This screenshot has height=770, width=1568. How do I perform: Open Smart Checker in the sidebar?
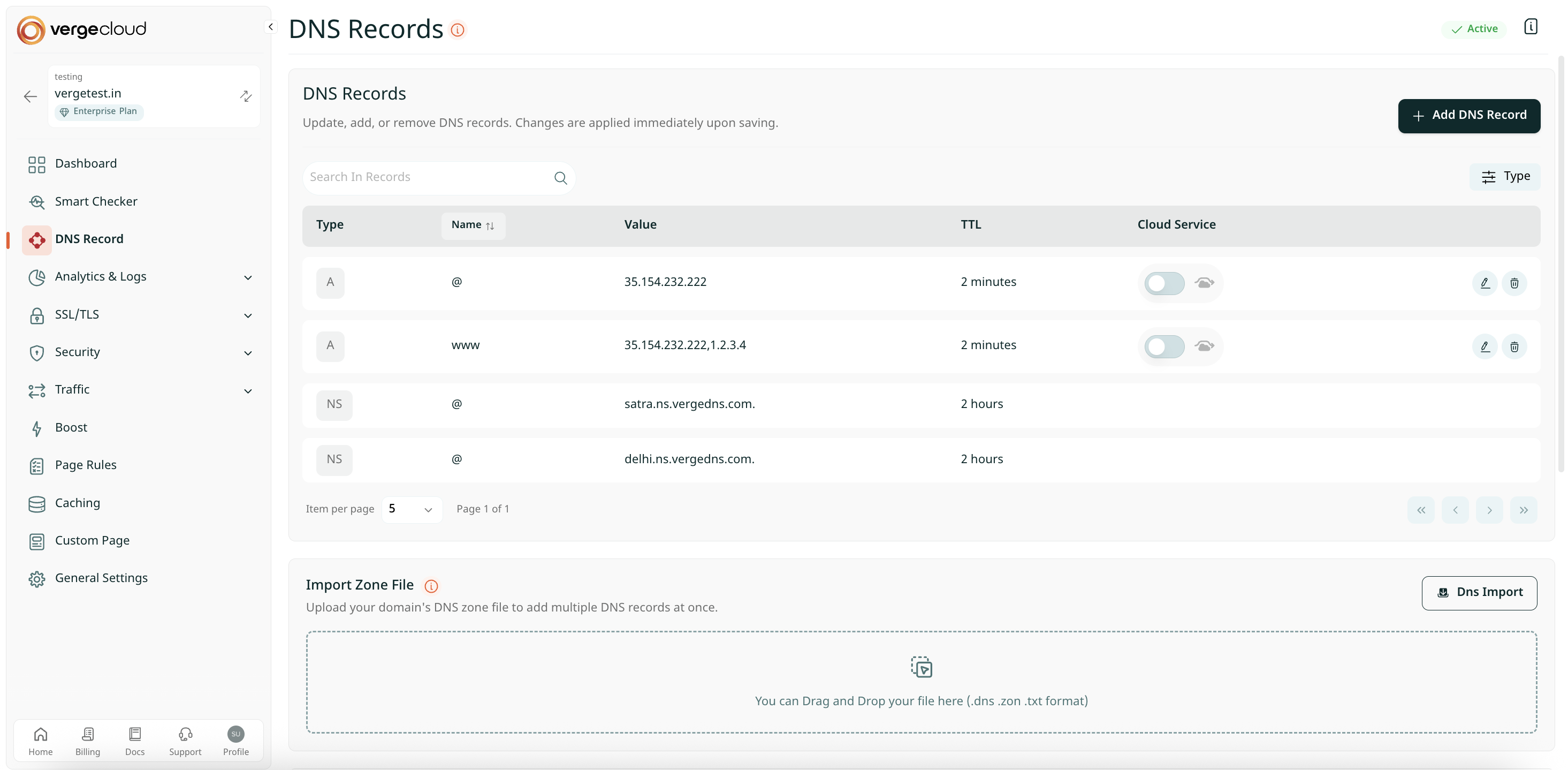(x=96, y=202)
